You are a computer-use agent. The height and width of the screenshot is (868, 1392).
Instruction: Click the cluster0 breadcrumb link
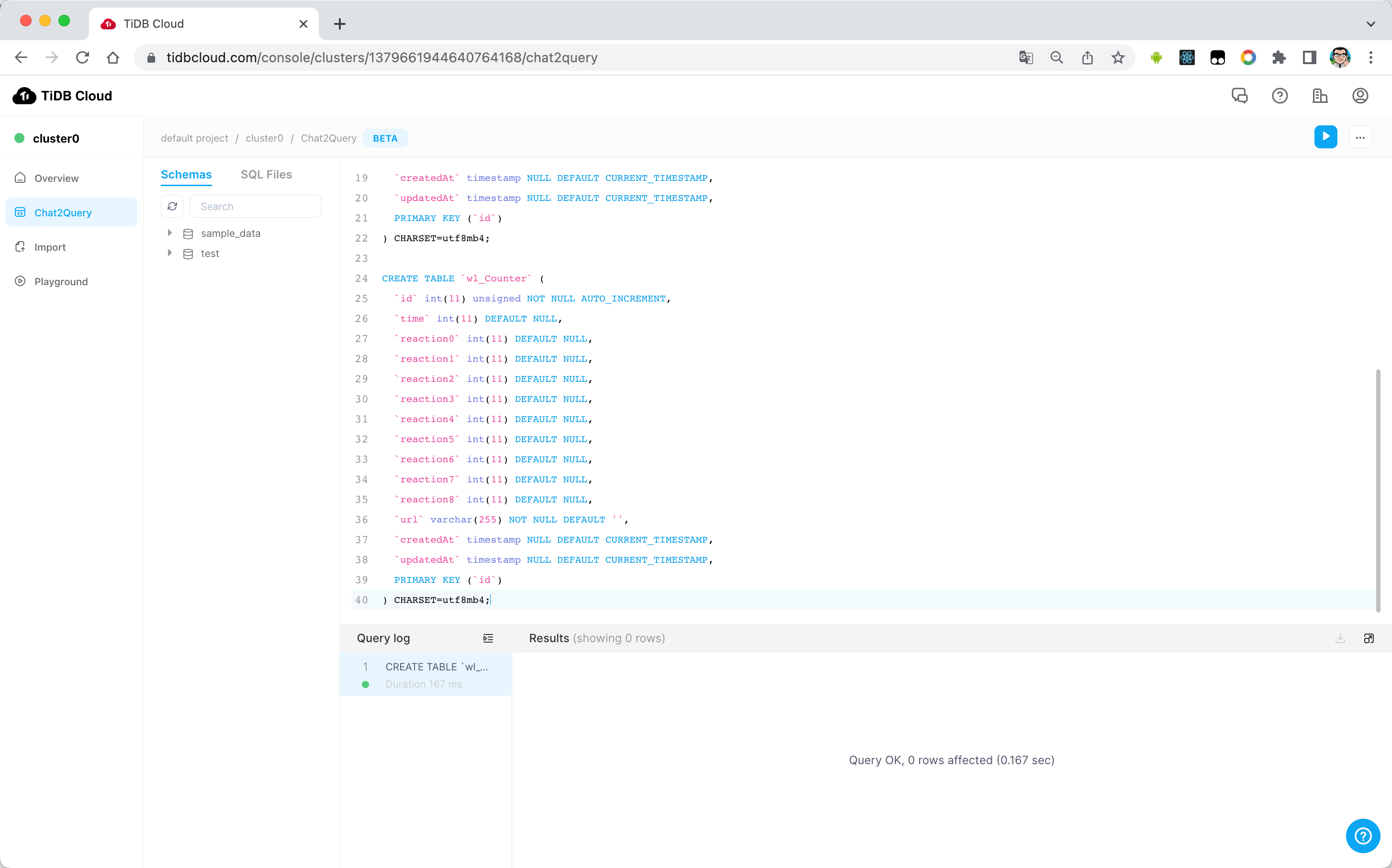click(264, 138)
